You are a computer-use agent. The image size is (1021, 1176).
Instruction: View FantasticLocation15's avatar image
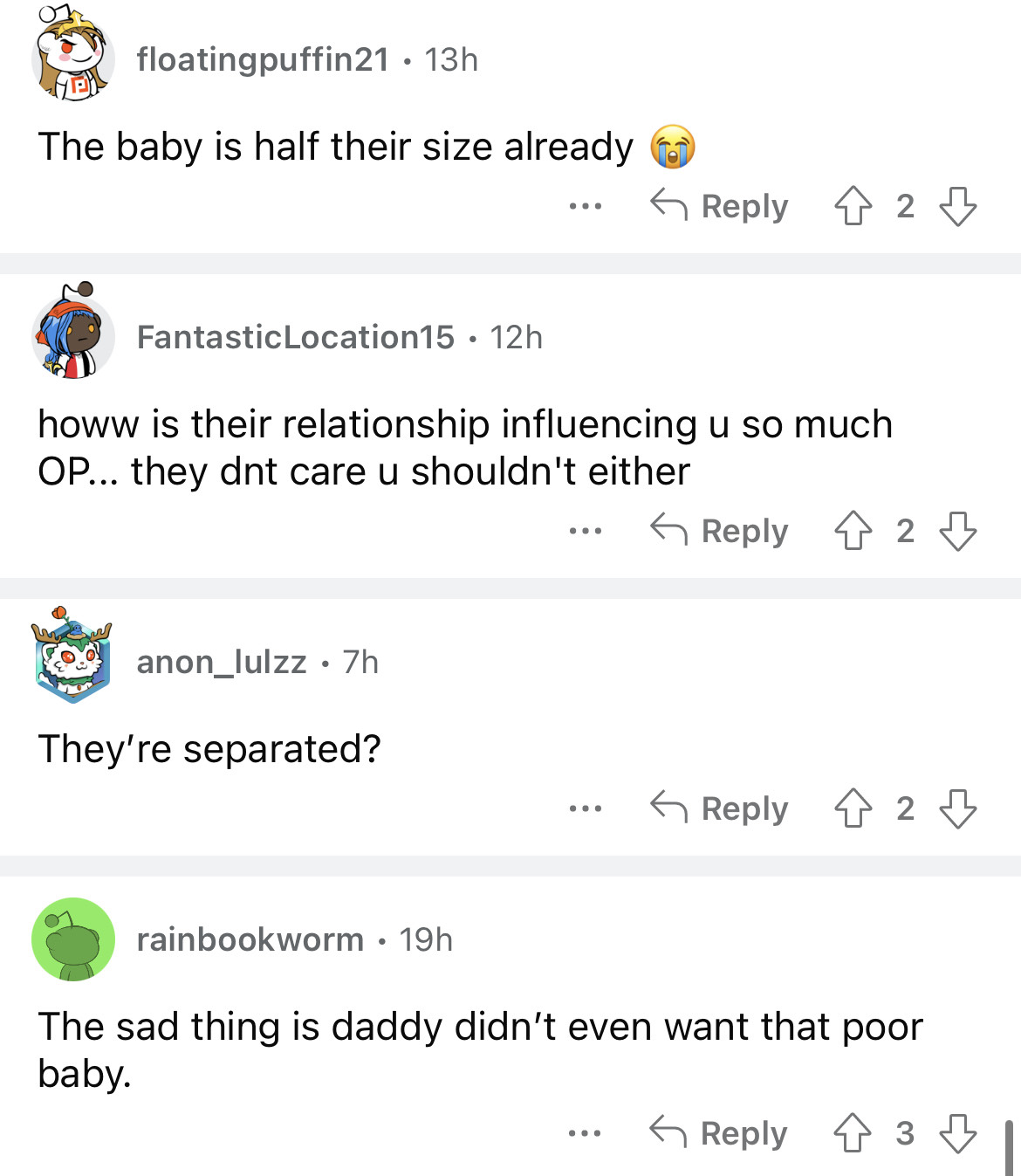73,335
